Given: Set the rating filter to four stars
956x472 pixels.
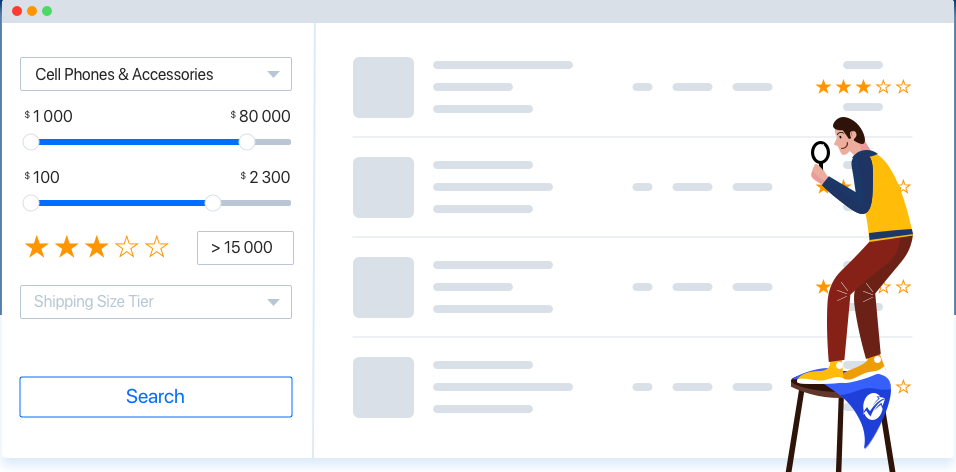Looking at the screenshot, I should click(127, 247).
